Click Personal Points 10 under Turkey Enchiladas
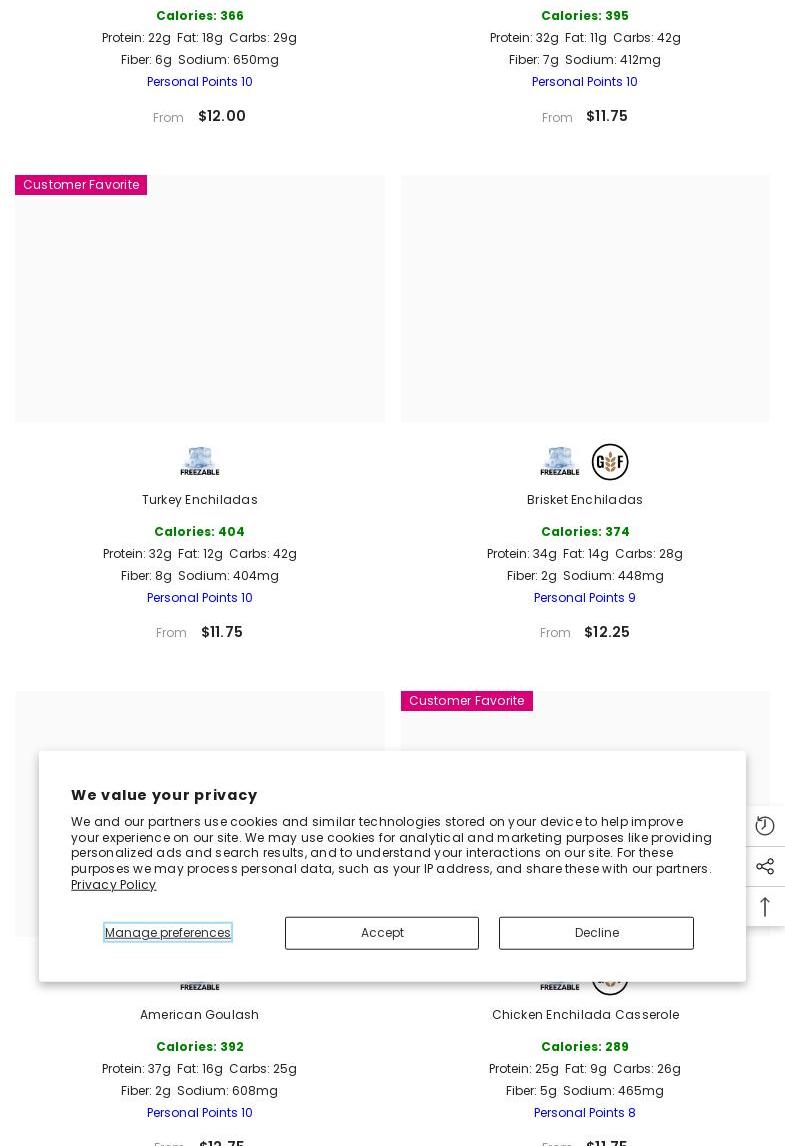Screen dimensions: 785x1146 (200, 598)
